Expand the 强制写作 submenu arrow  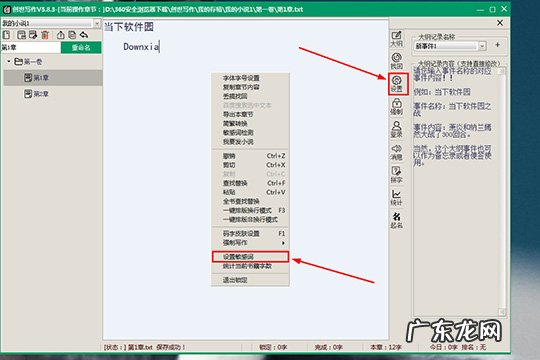(x=283, y=243)
